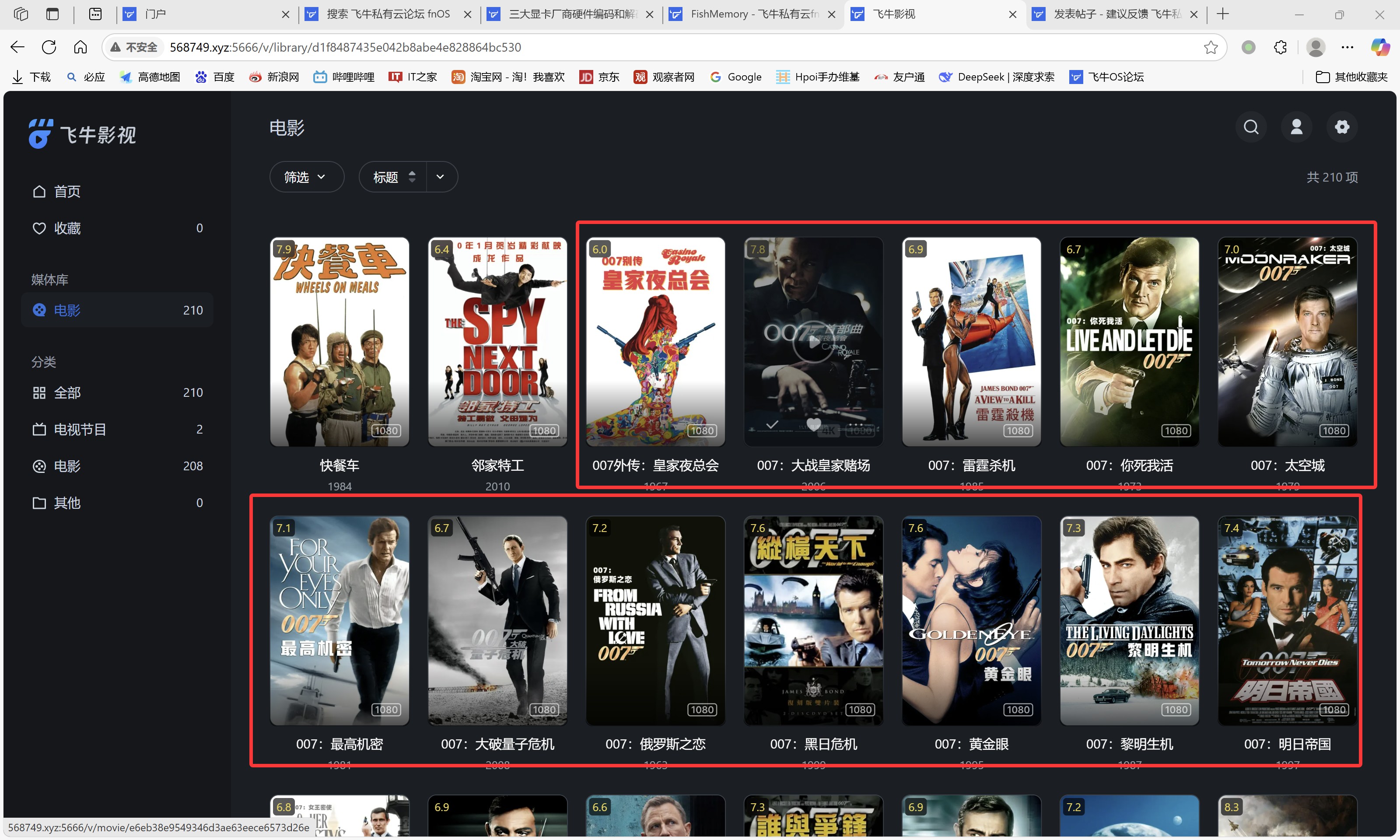Favorite 007：大战皇家赌场 with the heart icon

[814, 424]
